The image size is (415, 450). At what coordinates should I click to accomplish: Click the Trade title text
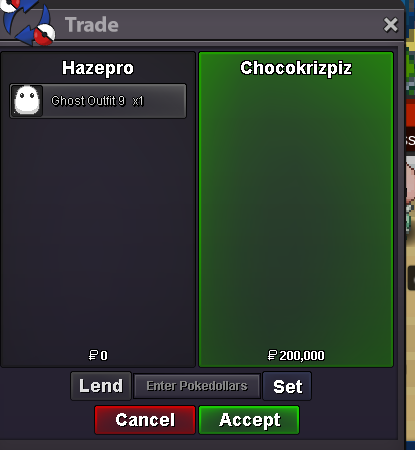coord(92,25)
